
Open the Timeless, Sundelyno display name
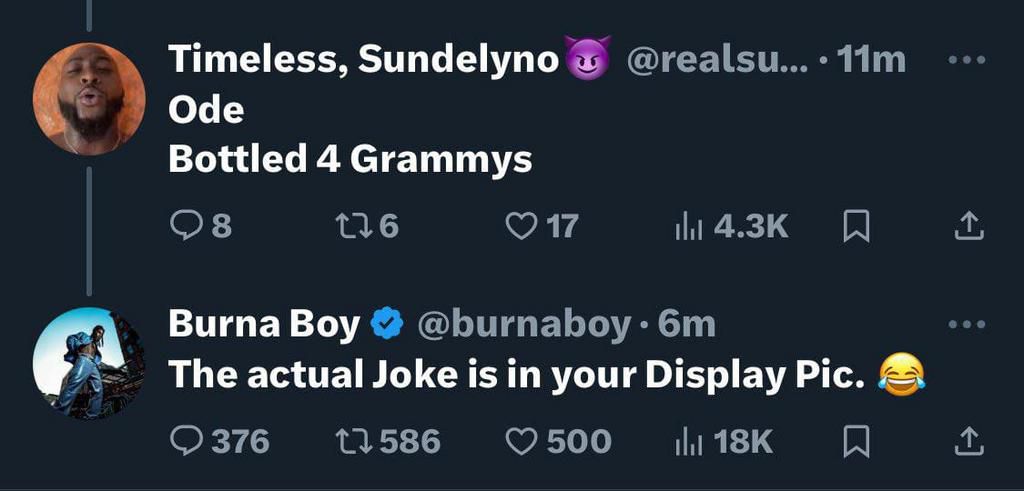[x=363, y=60]
